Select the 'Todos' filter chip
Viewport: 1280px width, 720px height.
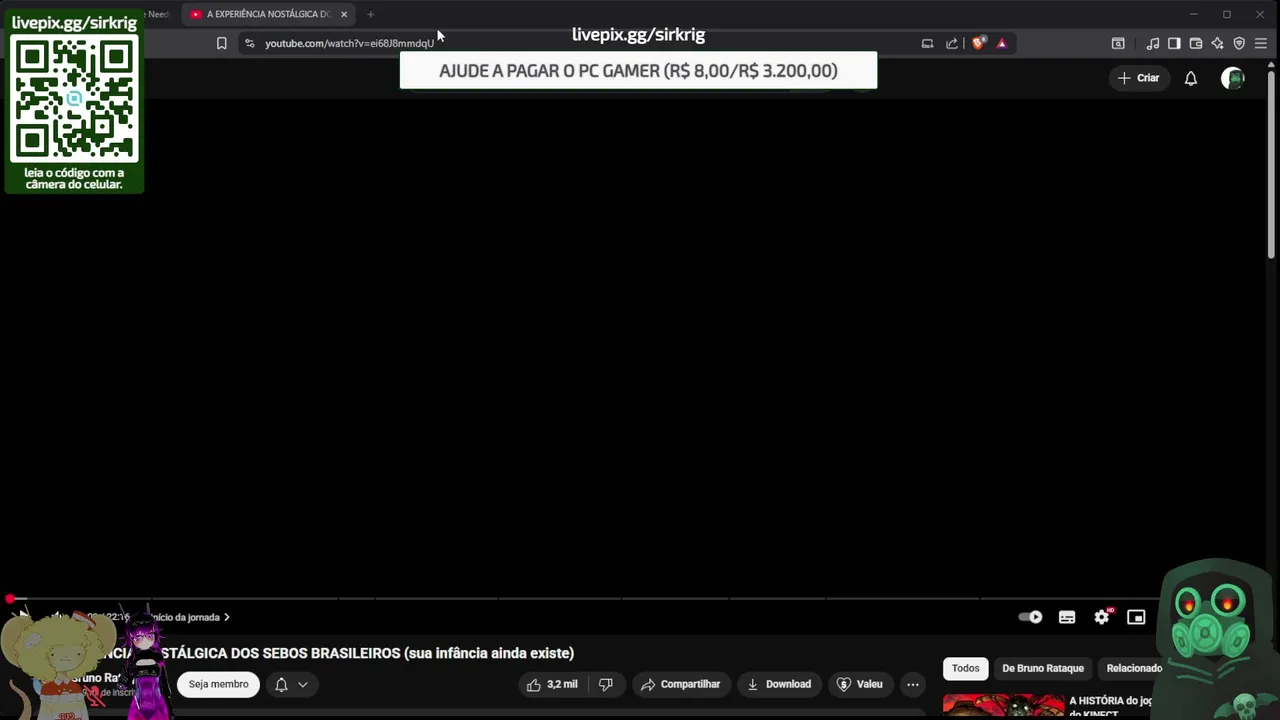[965, 668]
